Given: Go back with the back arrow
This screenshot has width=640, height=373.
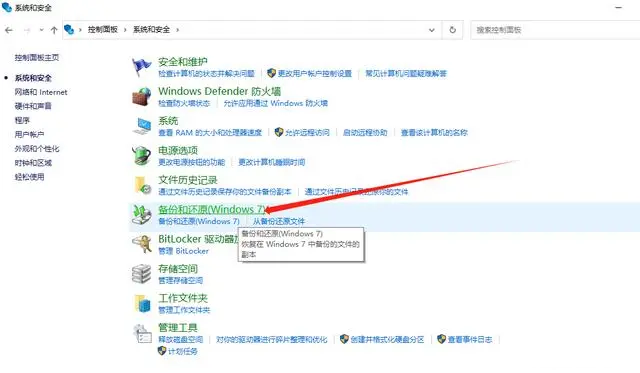Looking at the screenshot, I should (9, 30).
